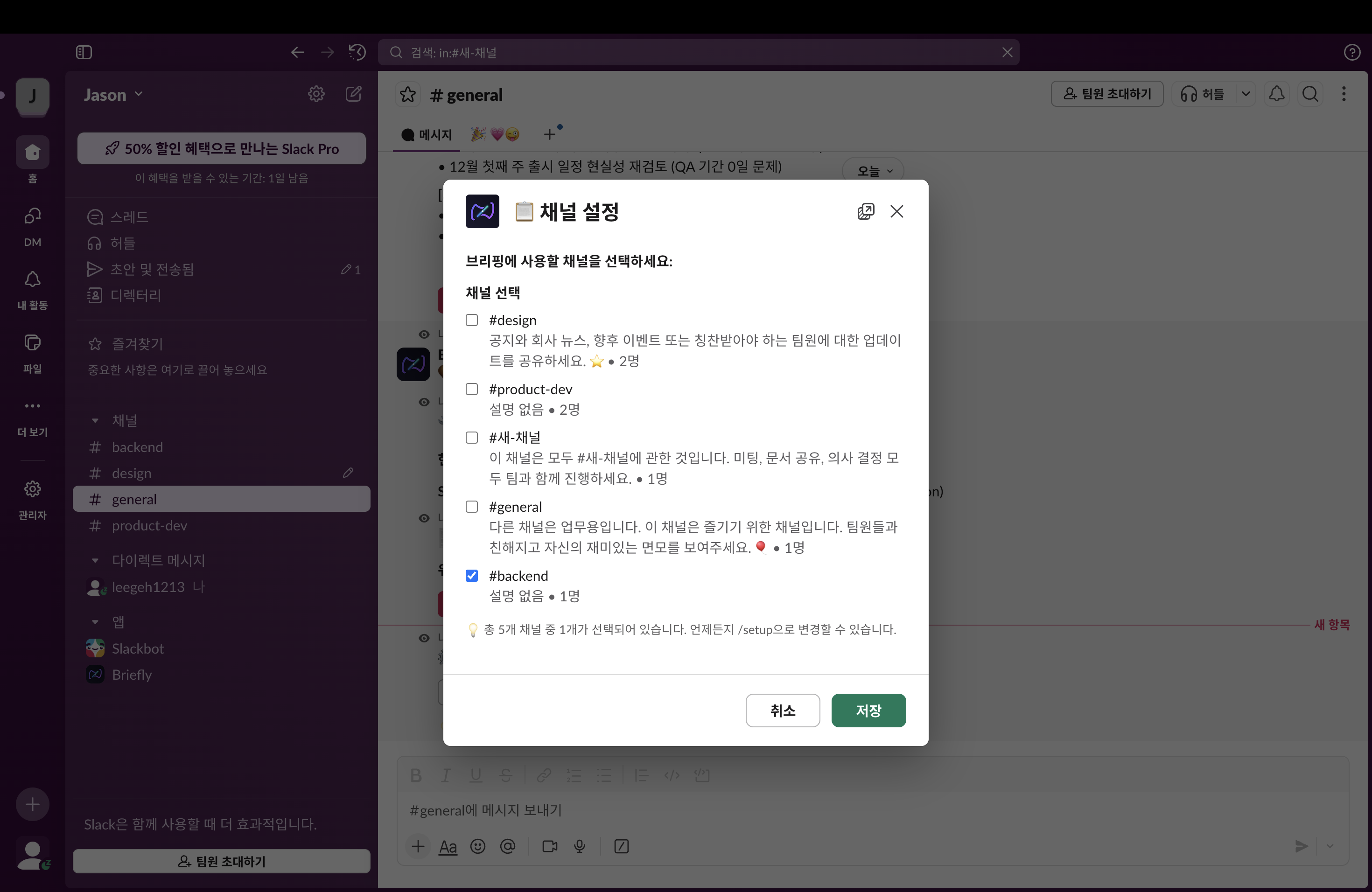This screenshot has width=1372, height=892.
Task: Save channel settings with 저장
Action: [x=868, y=711]
